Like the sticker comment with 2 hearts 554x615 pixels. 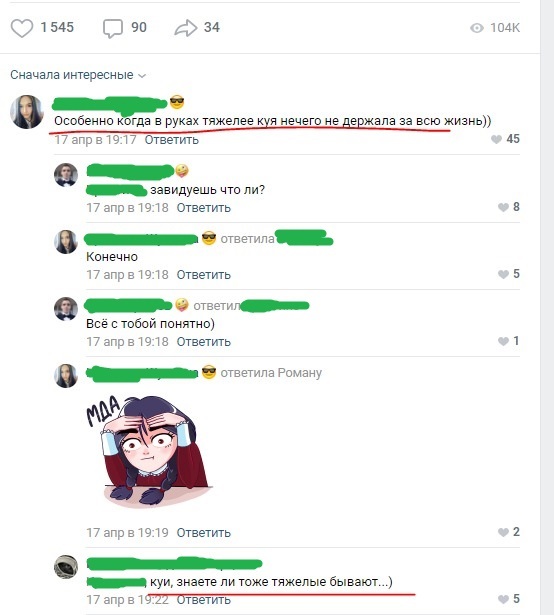click(503, 532)
